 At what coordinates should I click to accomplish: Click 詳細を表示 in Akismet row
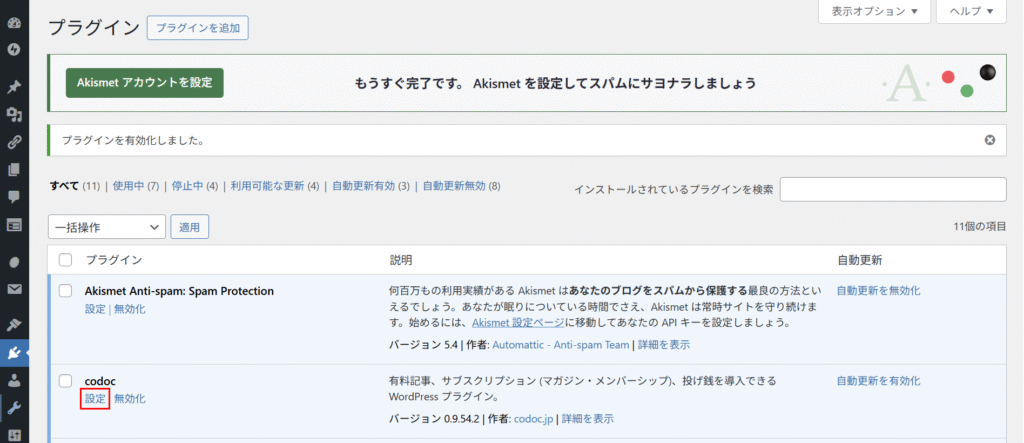664,344
